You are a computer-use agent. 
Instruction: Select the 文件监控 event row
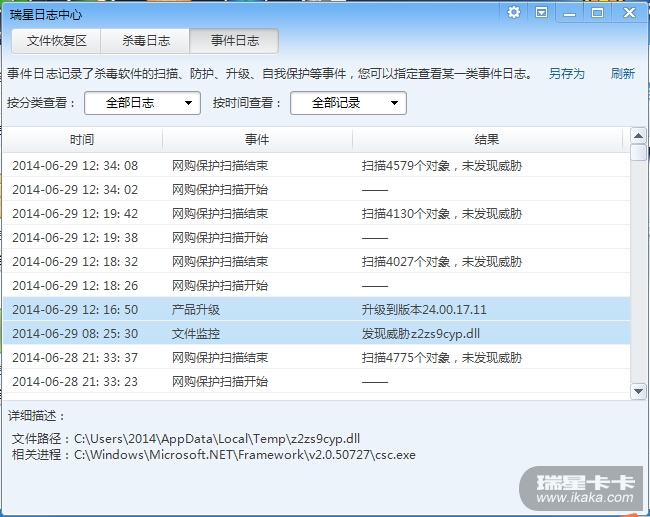pos(317,333)
